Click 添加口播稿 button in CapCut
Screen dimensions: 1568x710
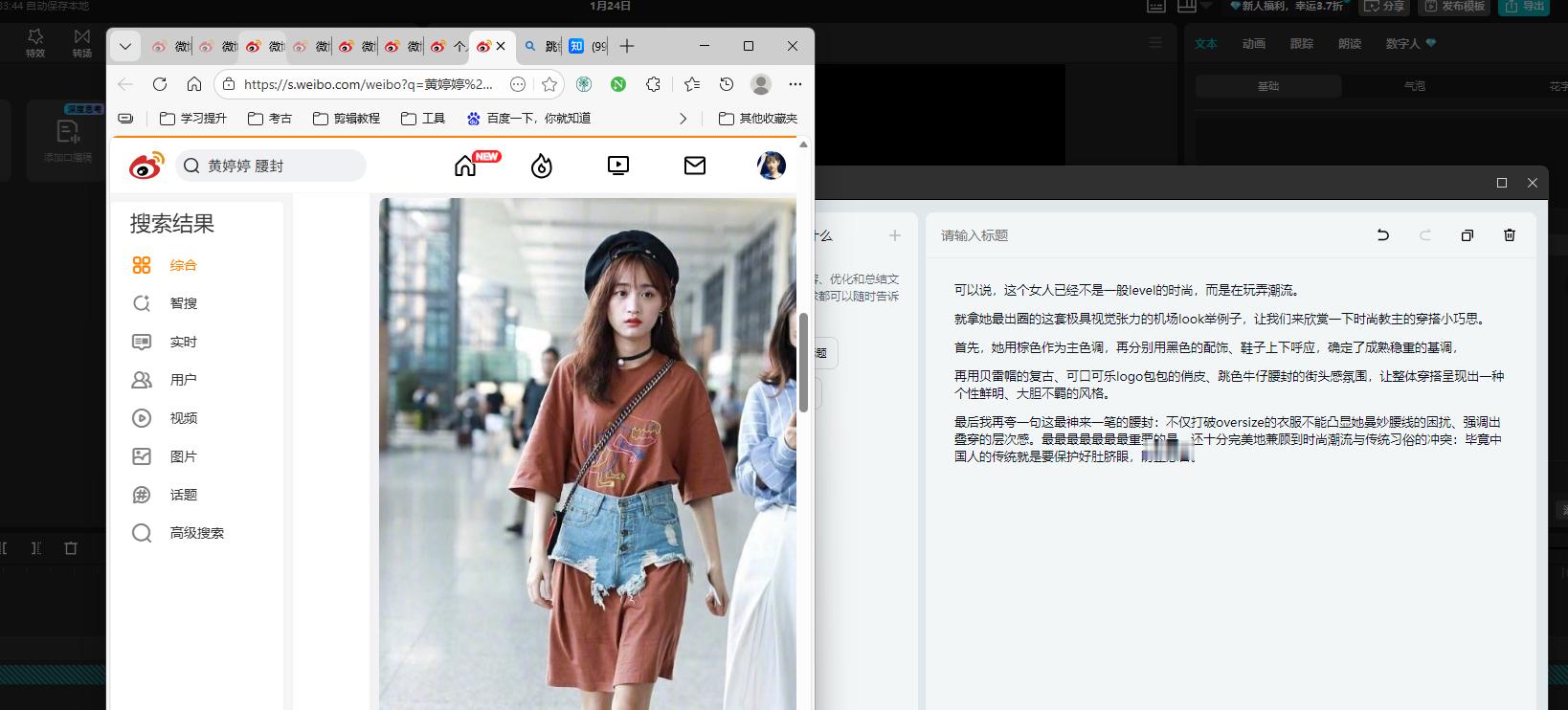(68, 141)
